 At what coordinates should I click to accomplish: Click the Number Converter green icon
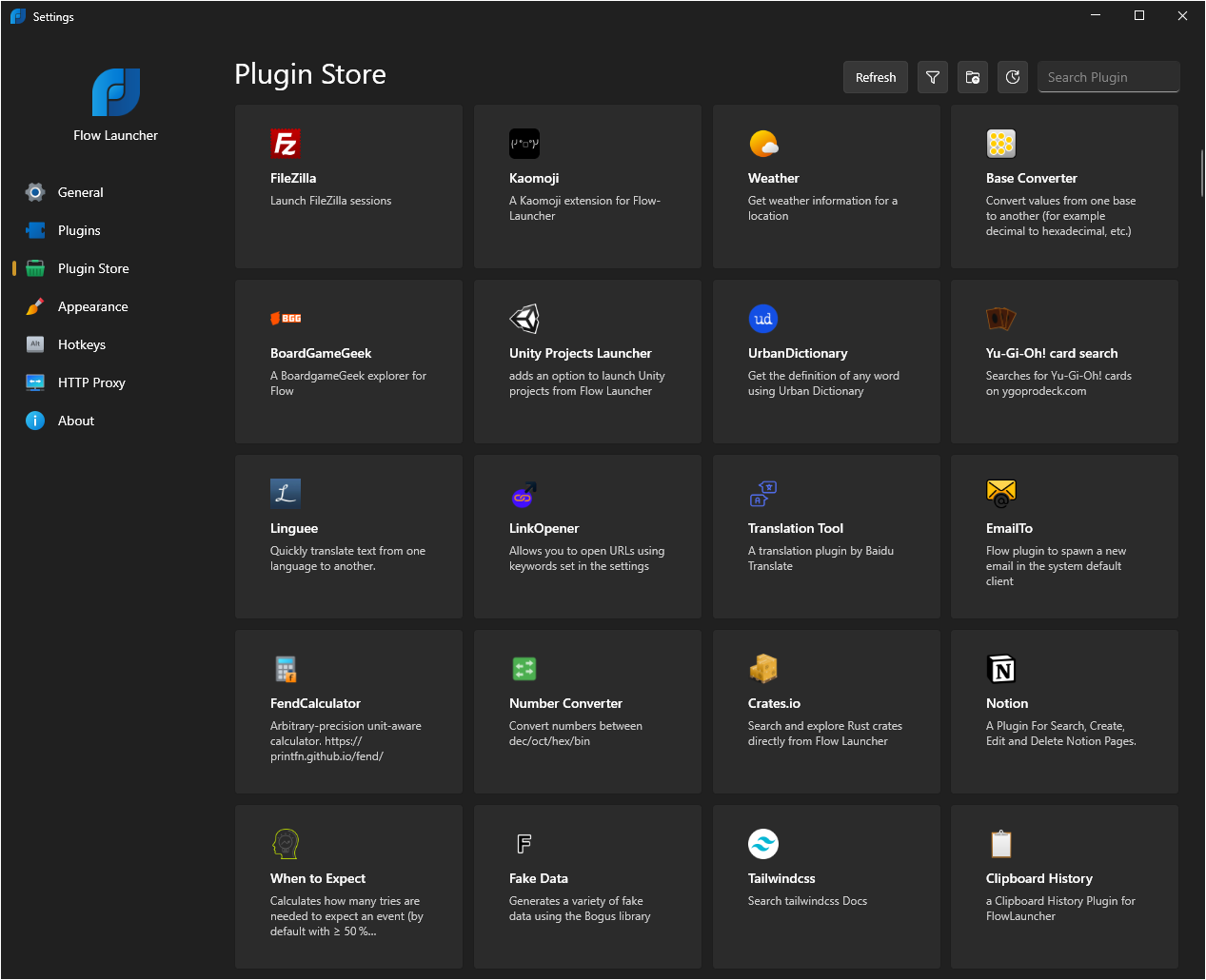tap(524, 669)
